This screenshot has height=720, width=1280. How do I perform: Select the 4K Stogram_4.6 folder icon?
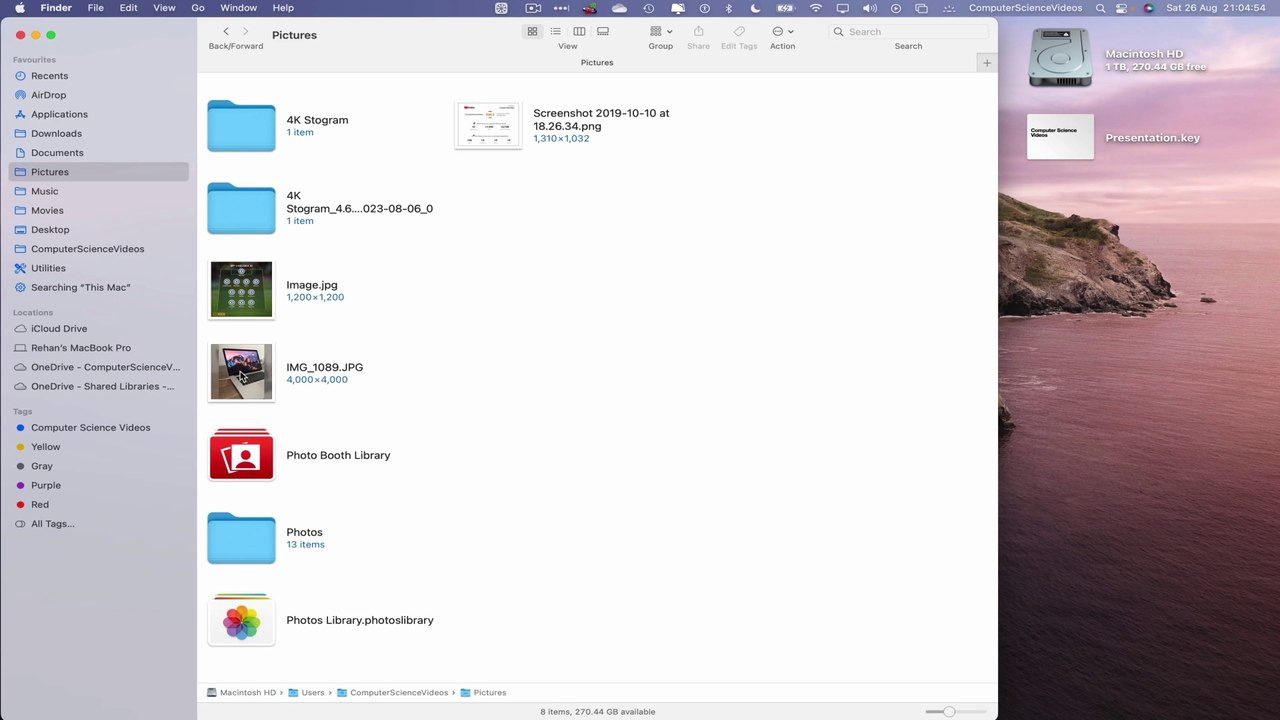(241, 208)
